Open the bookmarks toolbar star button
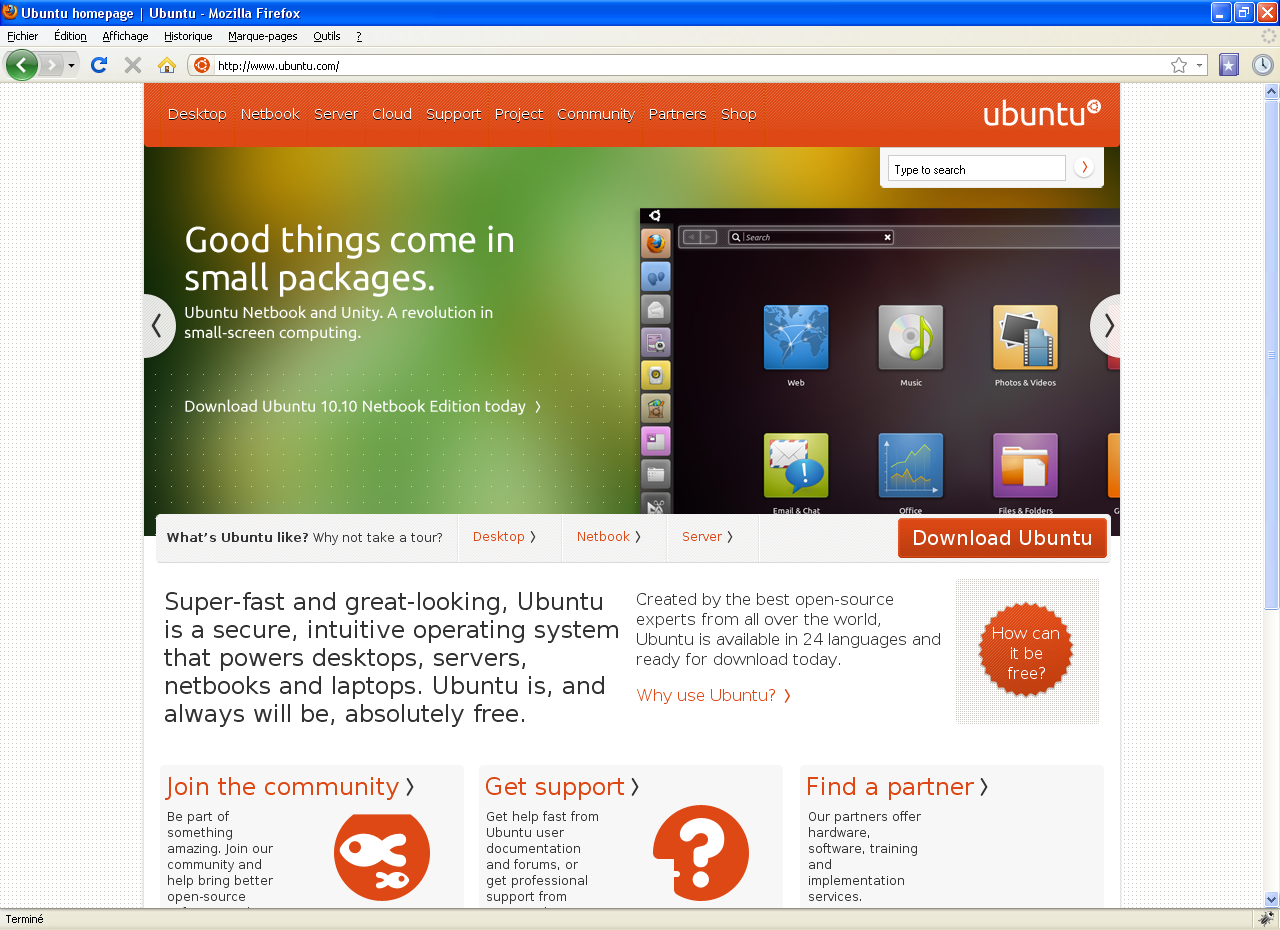The height and width of the screenshot is (930, 1280). click(1229, 65)
